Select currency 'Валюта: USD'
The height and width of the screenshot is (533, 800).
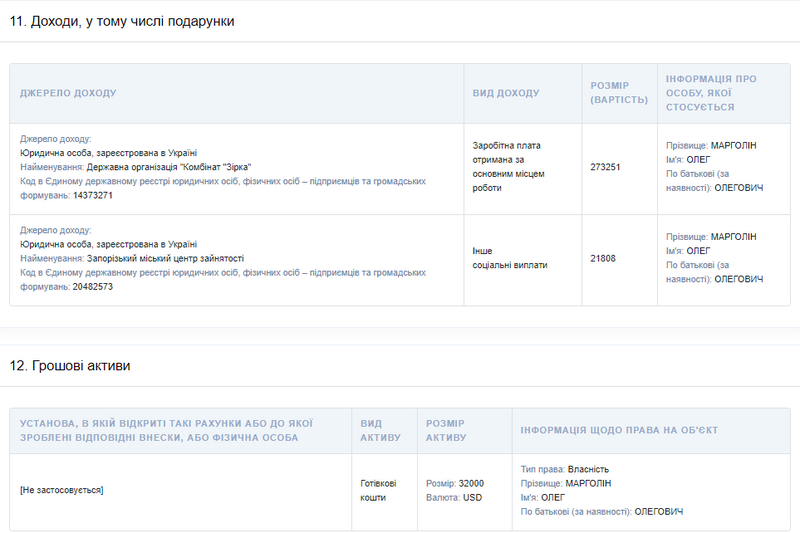454,498
